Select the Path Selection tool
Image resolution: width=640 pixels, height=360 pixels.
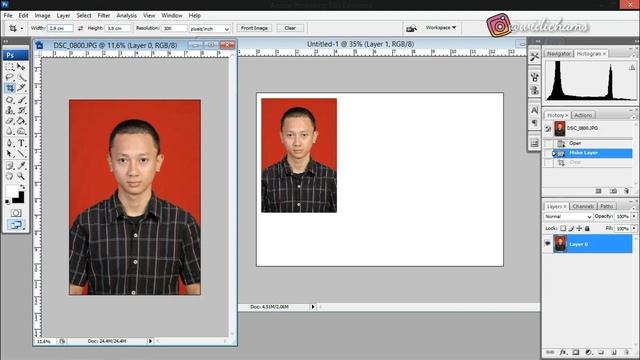[9, 154]
